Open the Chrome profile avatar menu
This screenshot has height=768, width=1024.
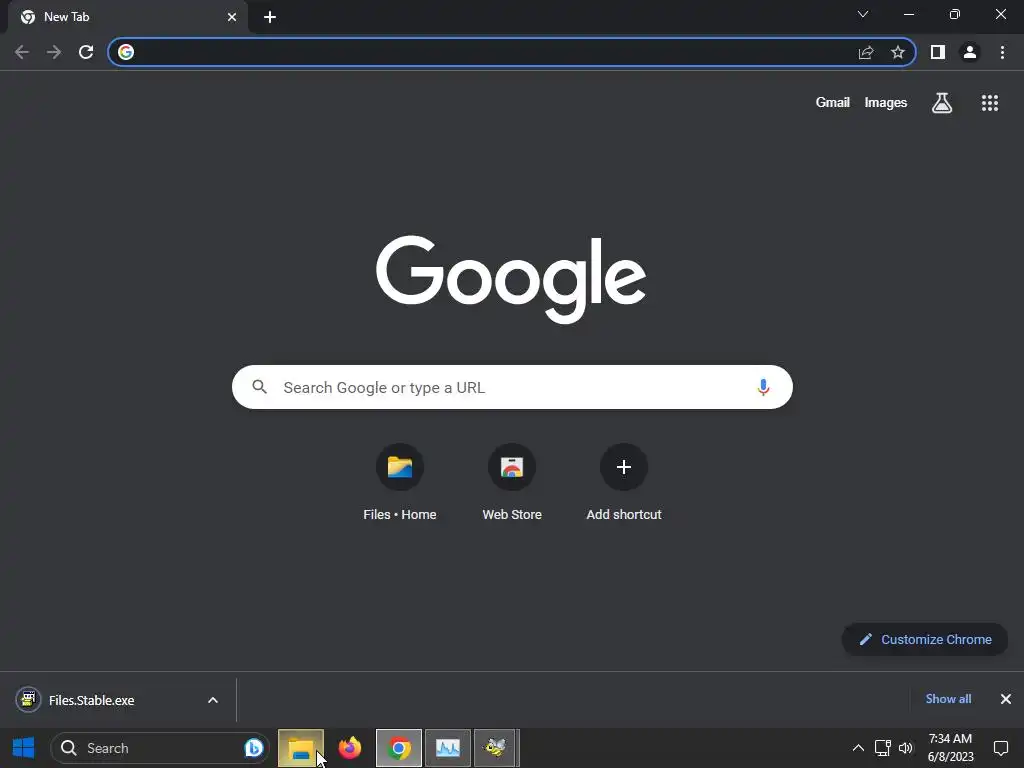(x=970, y=52)
